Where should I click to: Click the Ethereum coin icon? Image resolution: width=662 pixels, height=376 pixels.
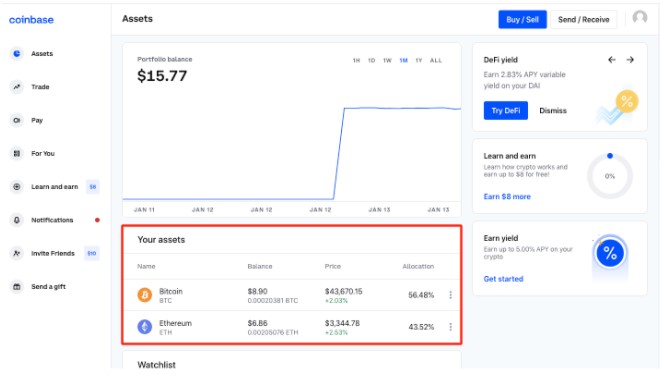[145, 327]
